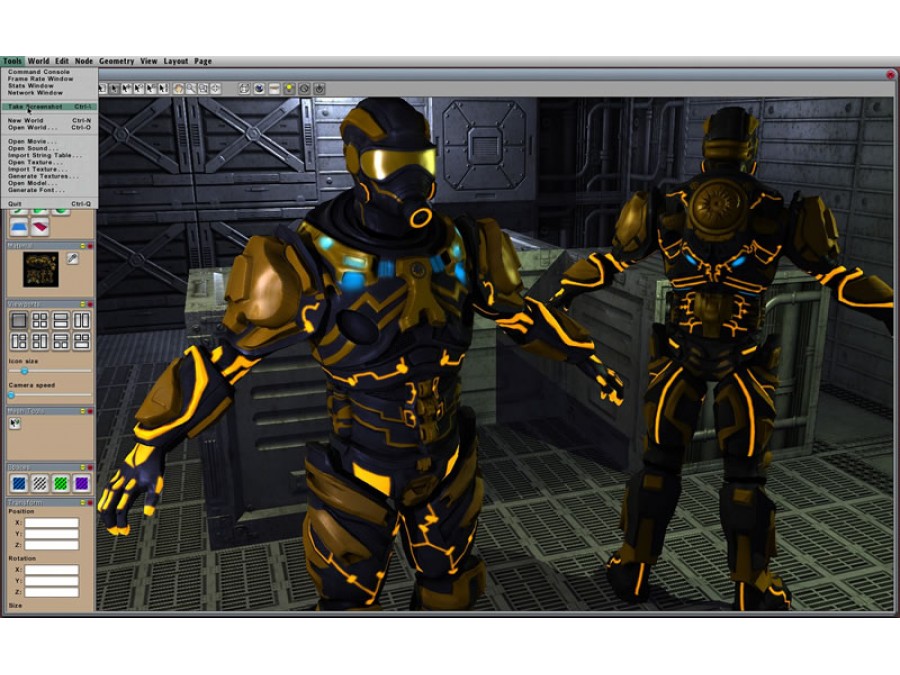Image resolution: width=900 pixels, height=675 pixels.
Task: Click Generate Font... menu entry
Action: [36, 190]
